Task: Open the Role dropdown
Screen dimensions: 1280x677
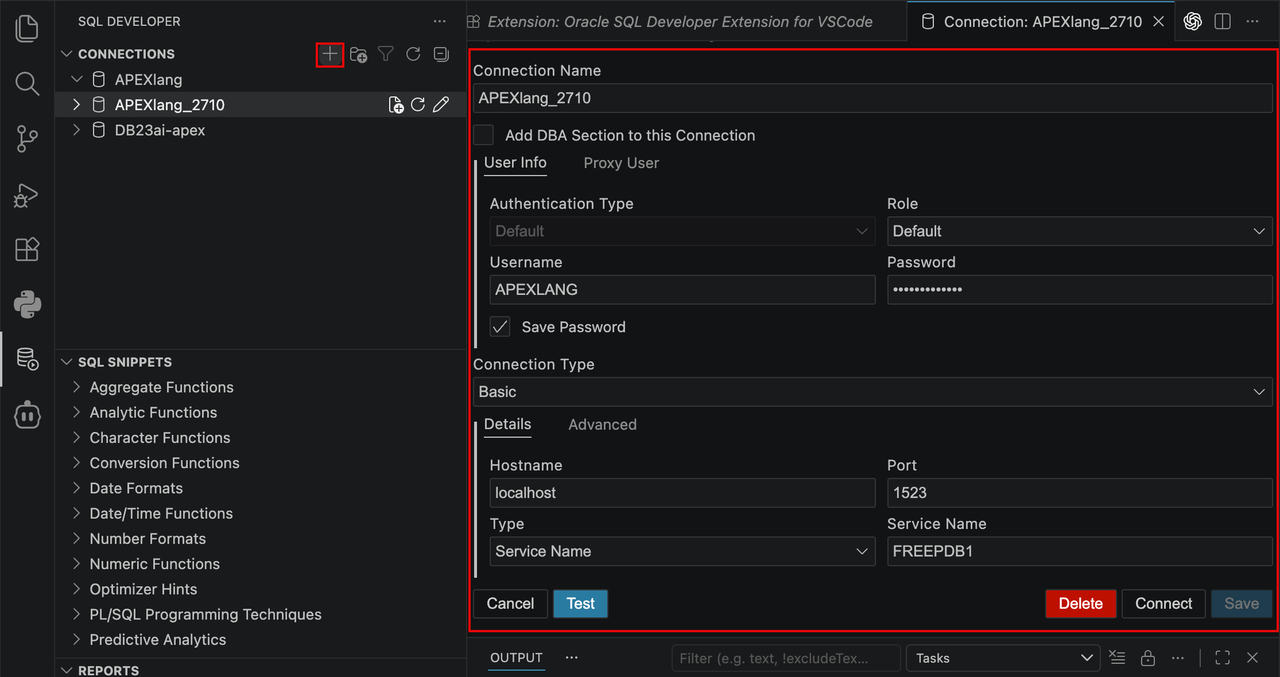Action: point(1080,231)
